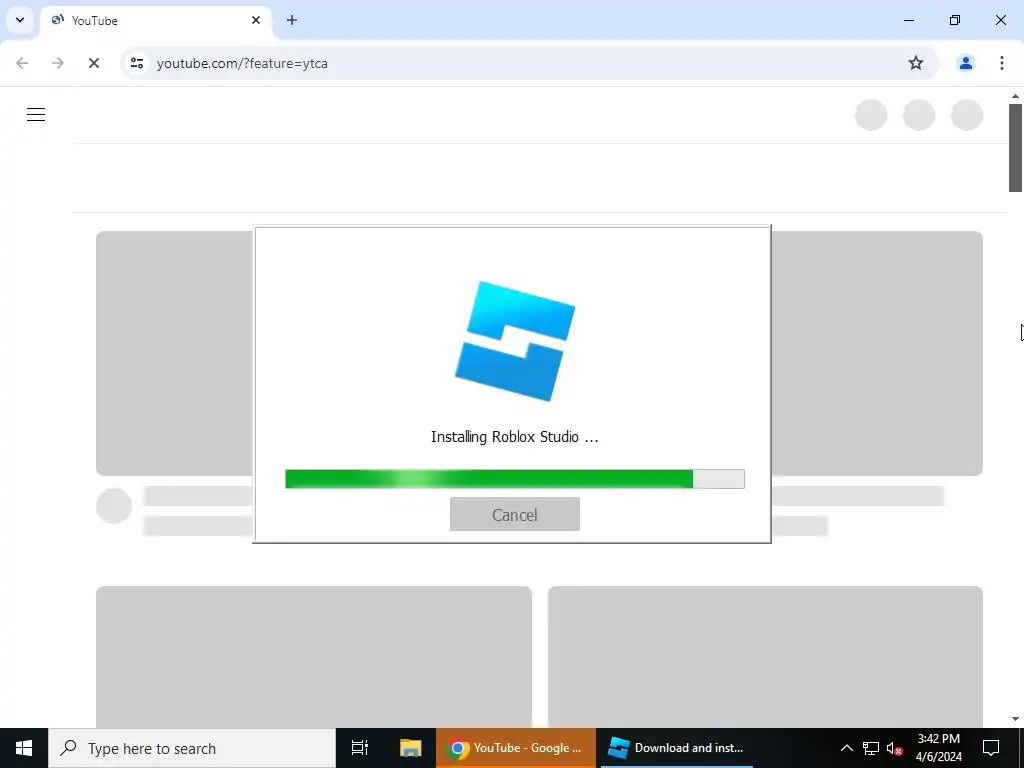Cancel the Roblox Studio installation
Screen dimensions: 1024x768
point(515,515)
